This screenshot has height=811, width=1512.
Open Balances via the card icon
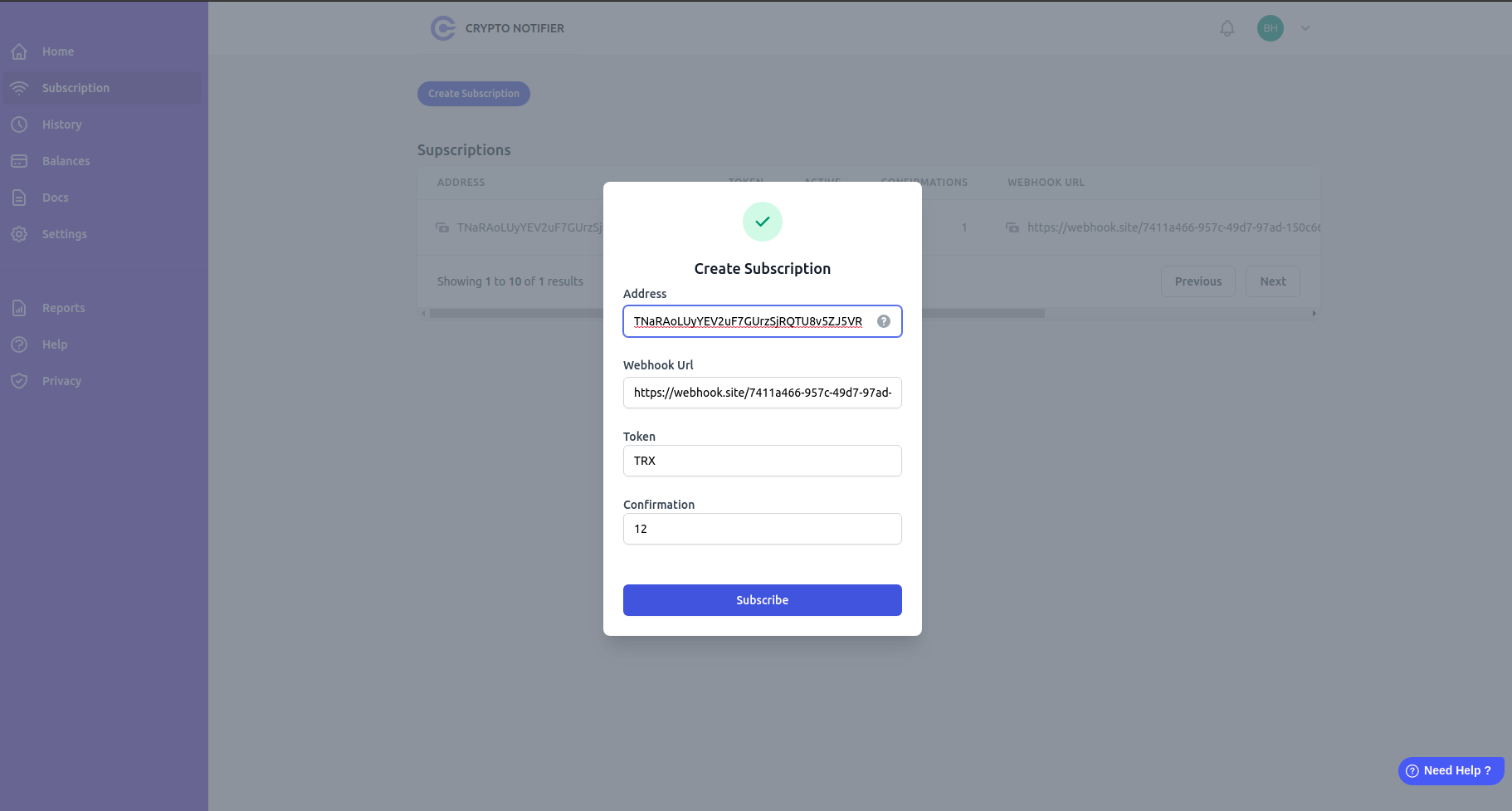20,160
